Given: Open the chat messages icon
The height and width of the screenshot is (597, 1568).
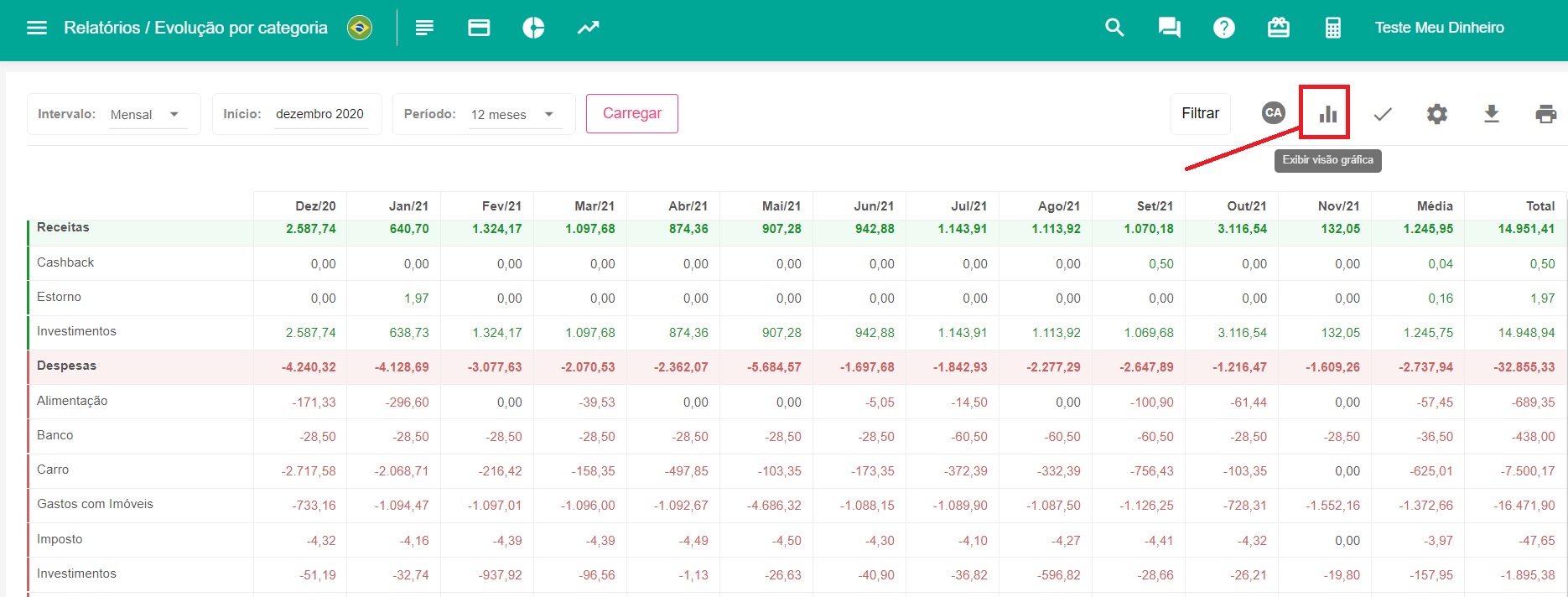Looking at the screenshot, I should tap(1169, 28).
